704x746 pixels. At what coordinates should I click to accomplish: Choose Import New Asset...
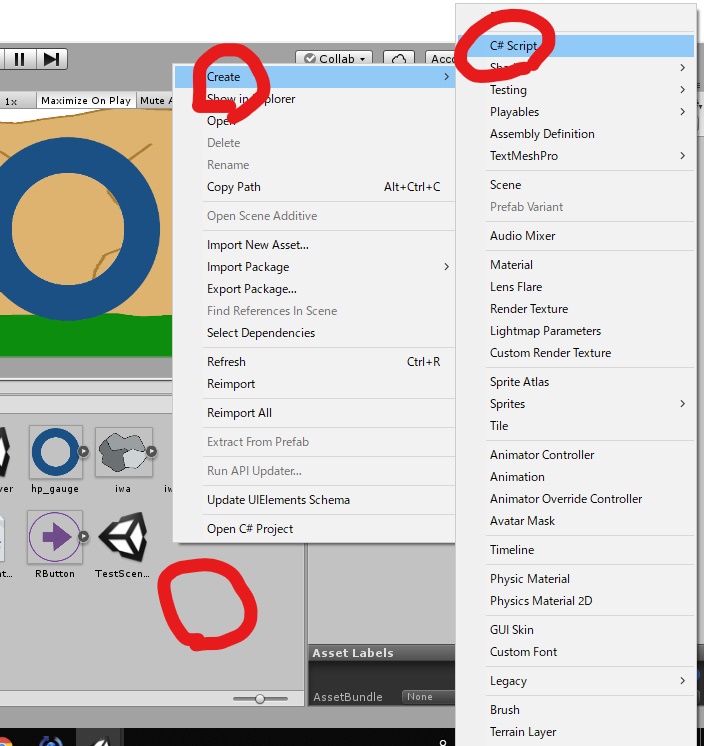click(x=315, y=245)
